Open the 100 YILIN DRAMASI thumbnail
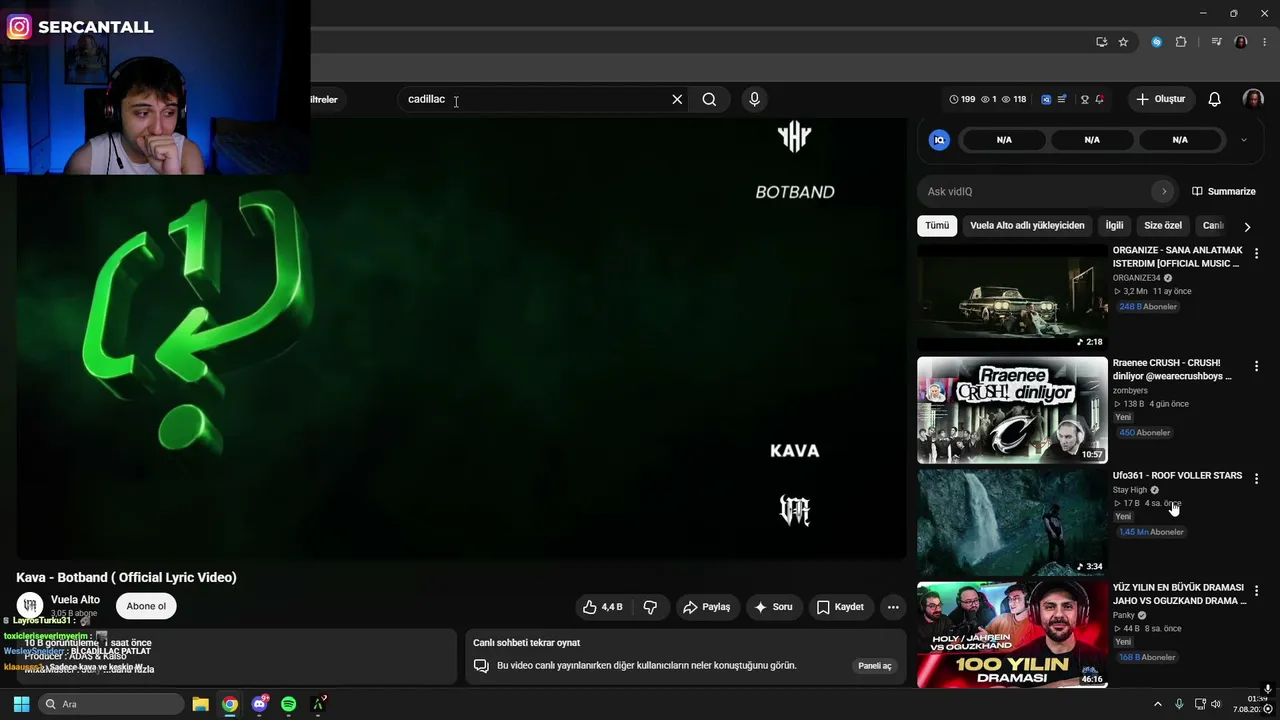Screen dimensions: 1280x720 (x=1012, y=635)
